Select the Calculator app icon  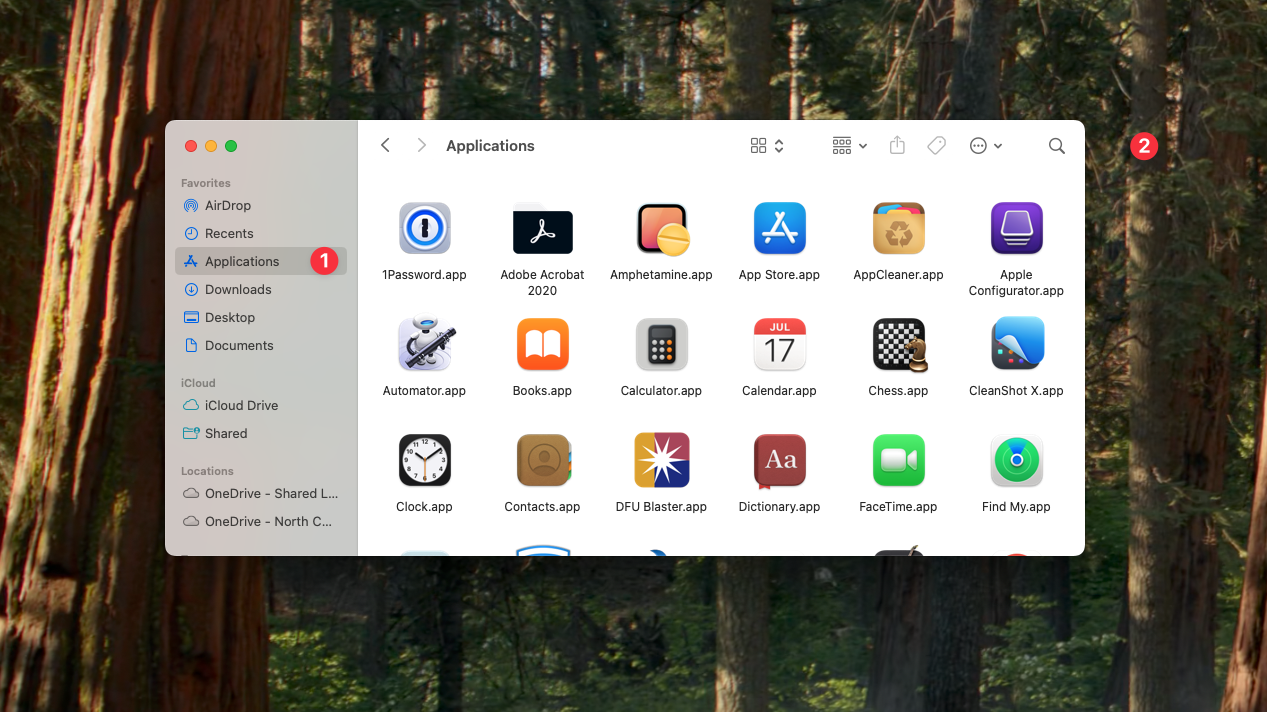tap(662, 345)
